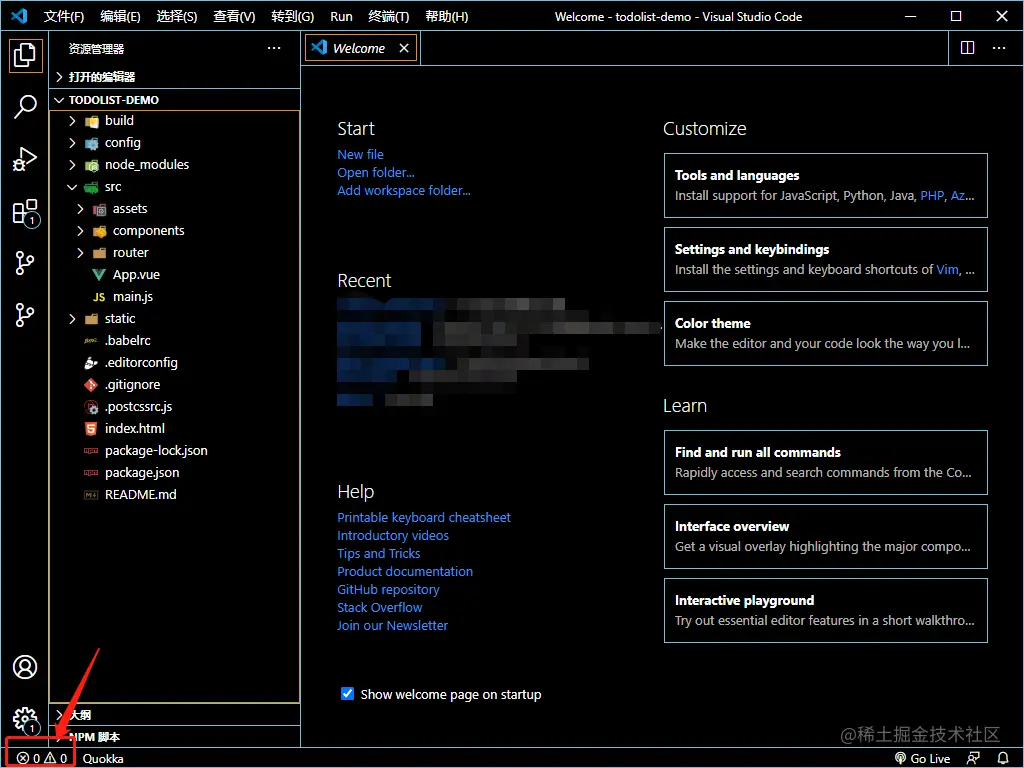Open Source Control view icon

[25, 263]
